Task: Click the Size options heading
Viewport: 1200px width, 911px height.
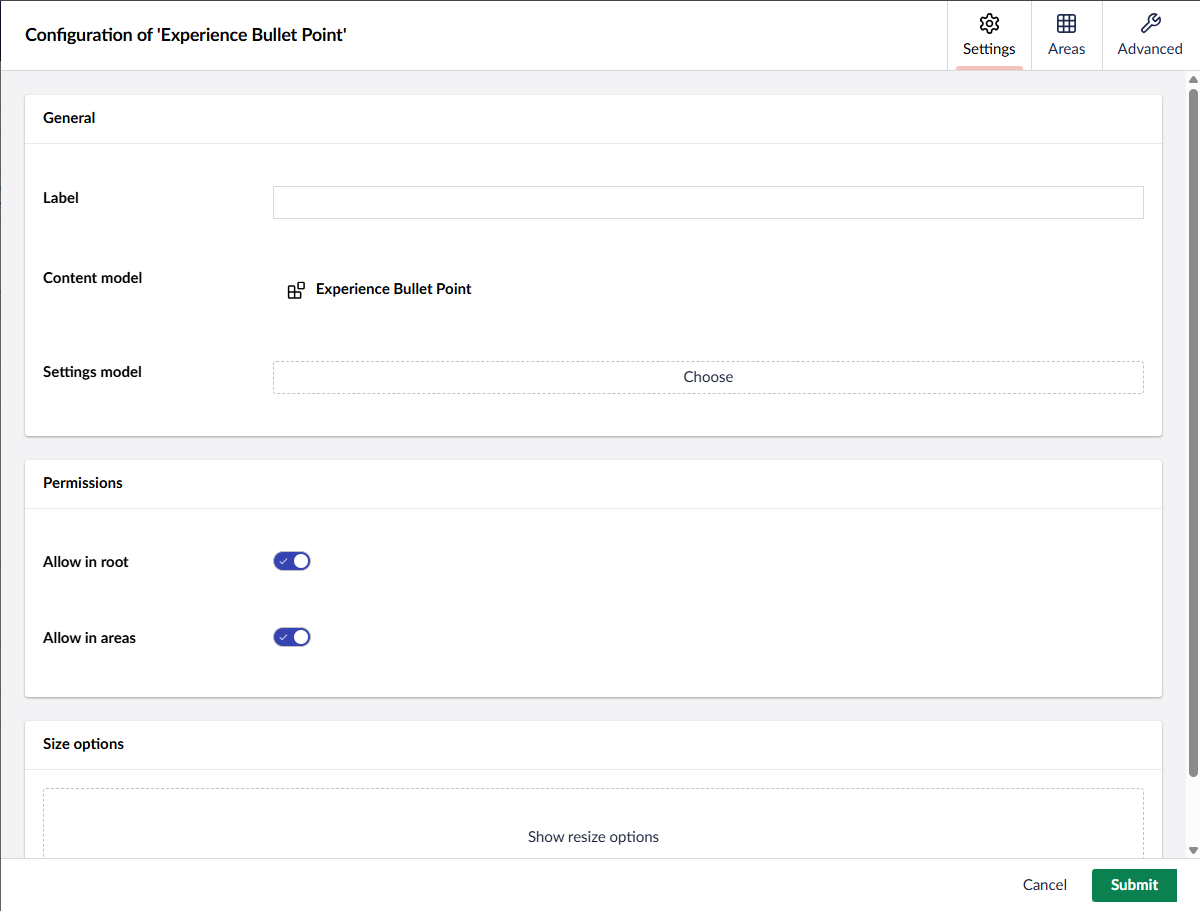Action: click(84, 744)
